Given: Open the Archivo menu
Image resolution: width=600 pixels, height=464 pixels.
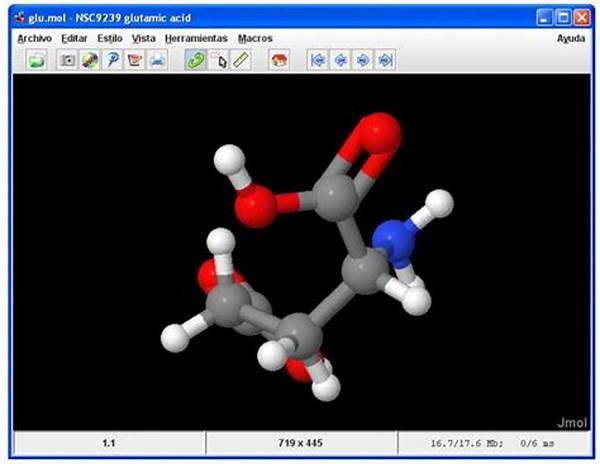Looking at the screenshot, I should [34, 38].
